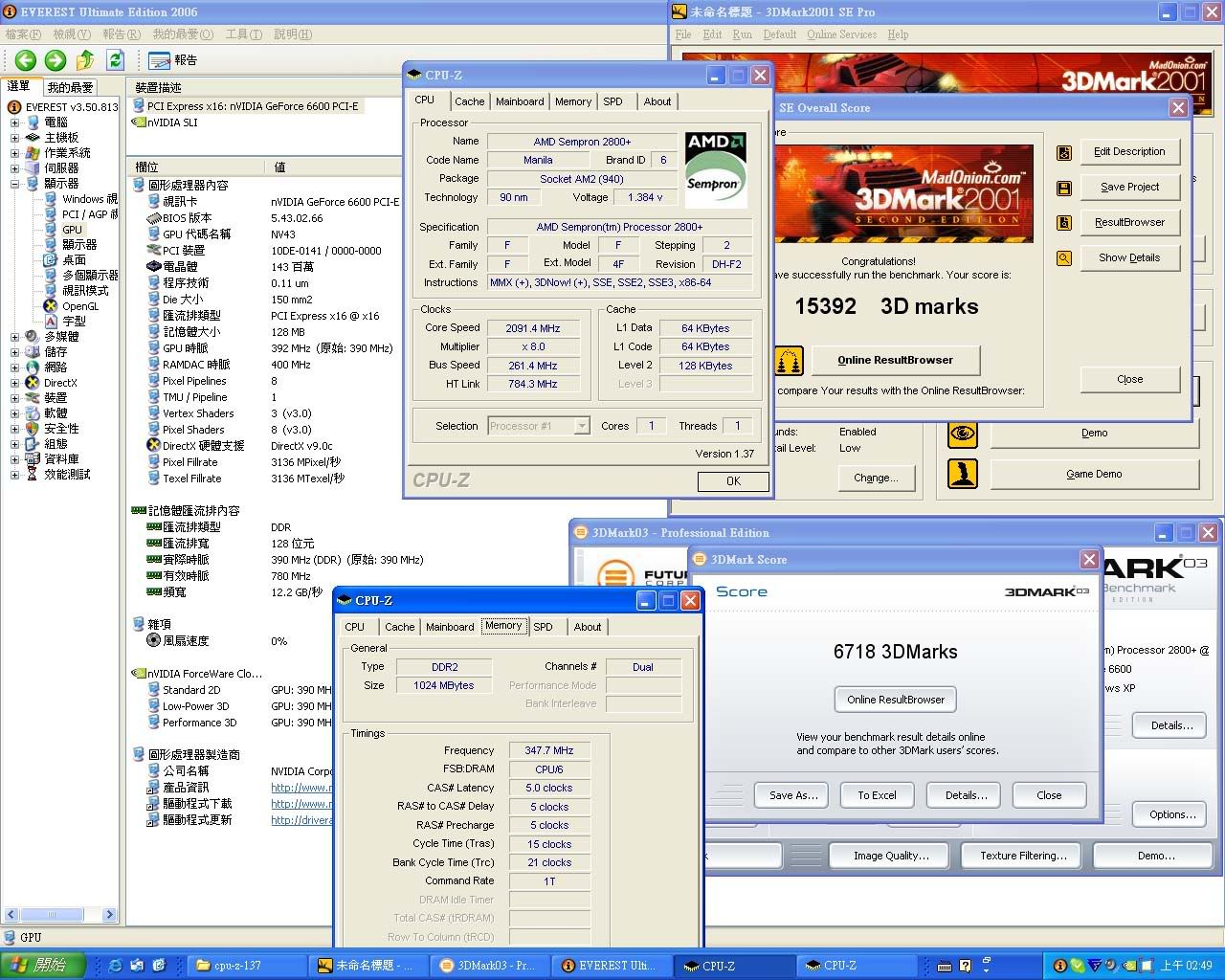This screenshot has width=1225, height=980.
Task: Click the Report icon in EVEREST toolbar
Action: tap(160, 60)
